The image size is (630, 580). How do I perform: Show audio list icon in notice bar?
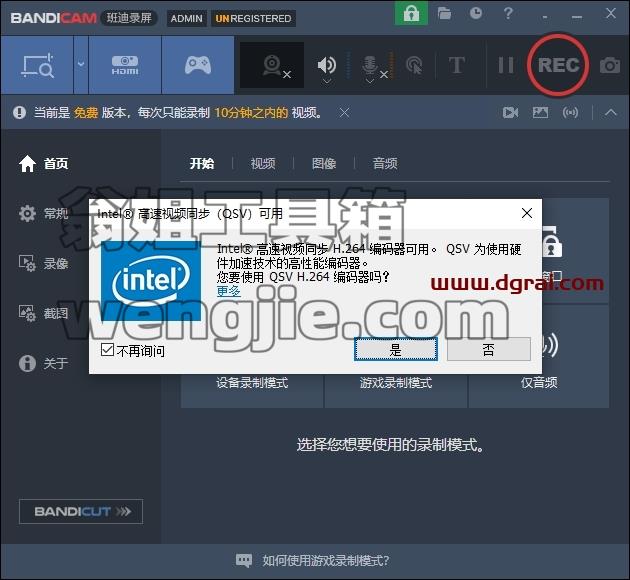pyautogui.click(x=570, y=112)
